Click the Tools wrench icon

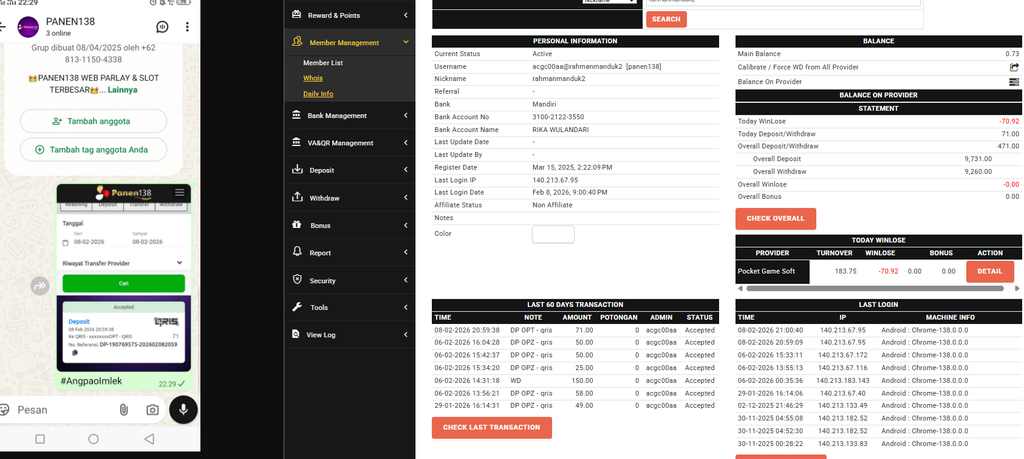coord(297,307)
